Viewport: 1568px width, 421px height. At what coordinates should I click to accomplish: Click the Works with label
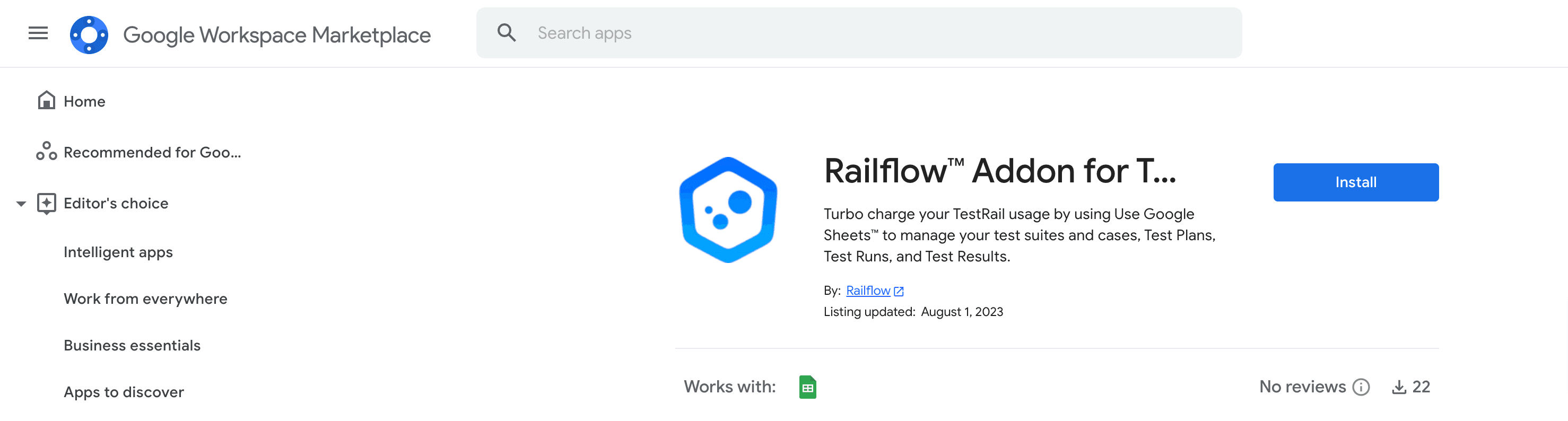730,387
